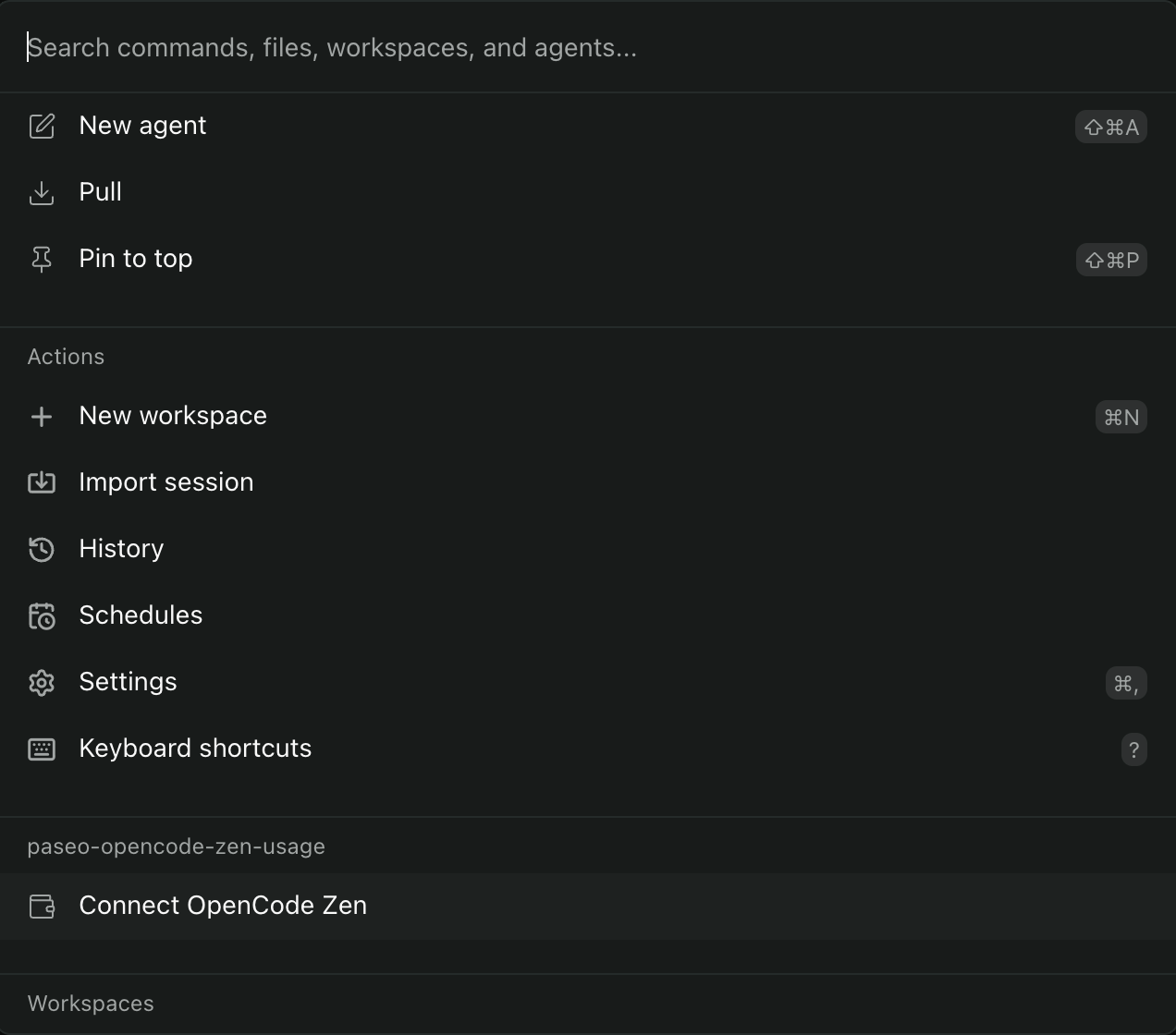
Task: Select Pin to top entry
Action: 588,259
